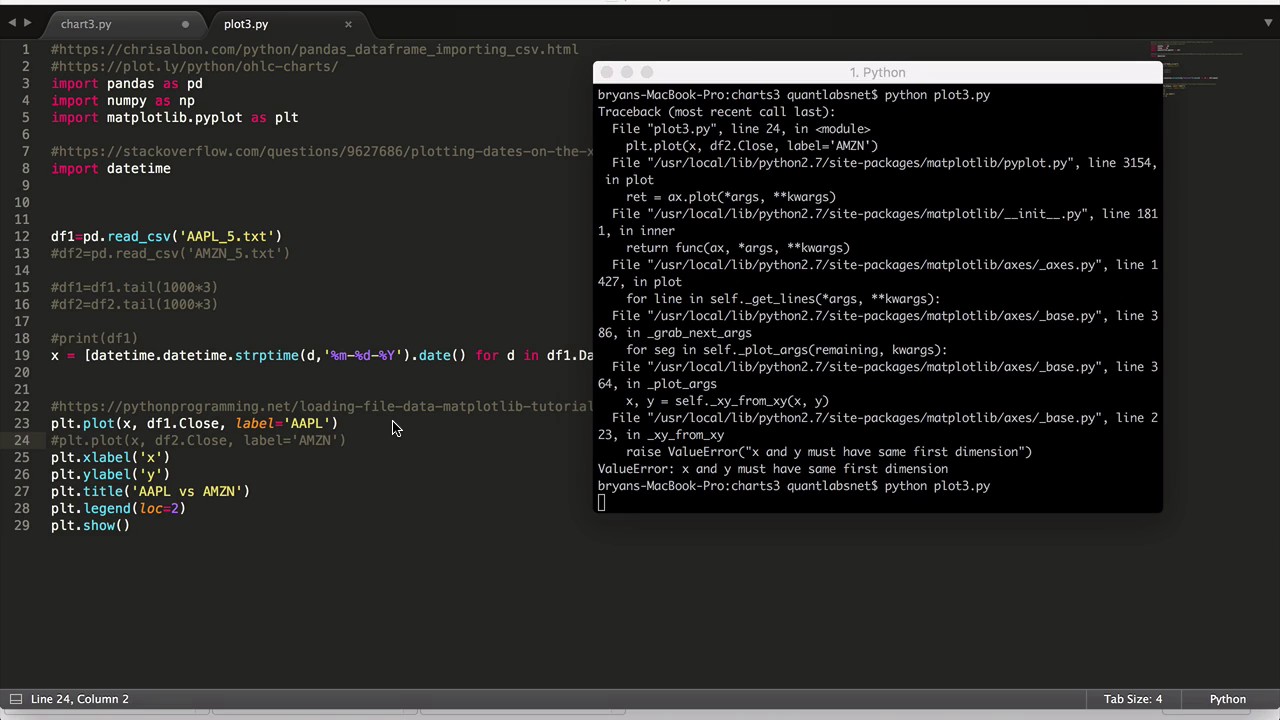
Task: Click the strptime list comprehension line
Action: (322, 356)
